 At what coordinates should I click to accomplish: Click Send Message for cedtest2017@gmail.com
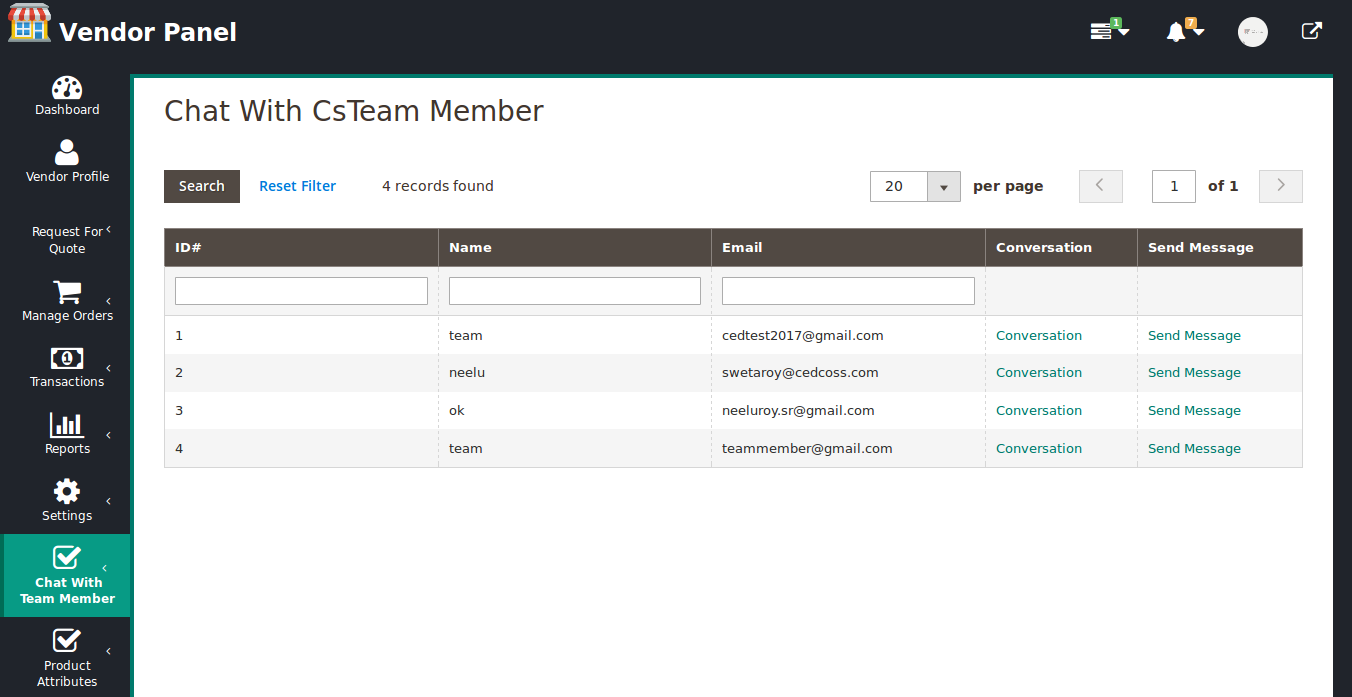(x=1194, y=335)
